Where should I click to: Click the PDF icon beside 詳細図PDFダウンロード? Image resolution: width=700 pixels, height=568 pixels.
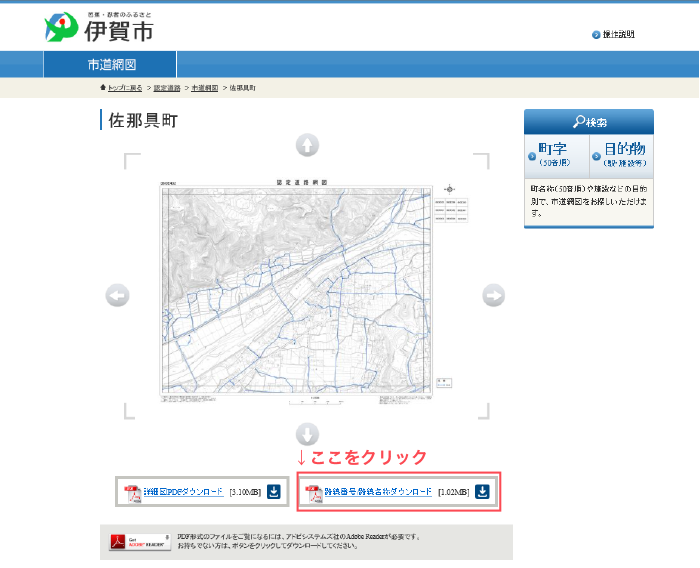click(x=133, y=494)
